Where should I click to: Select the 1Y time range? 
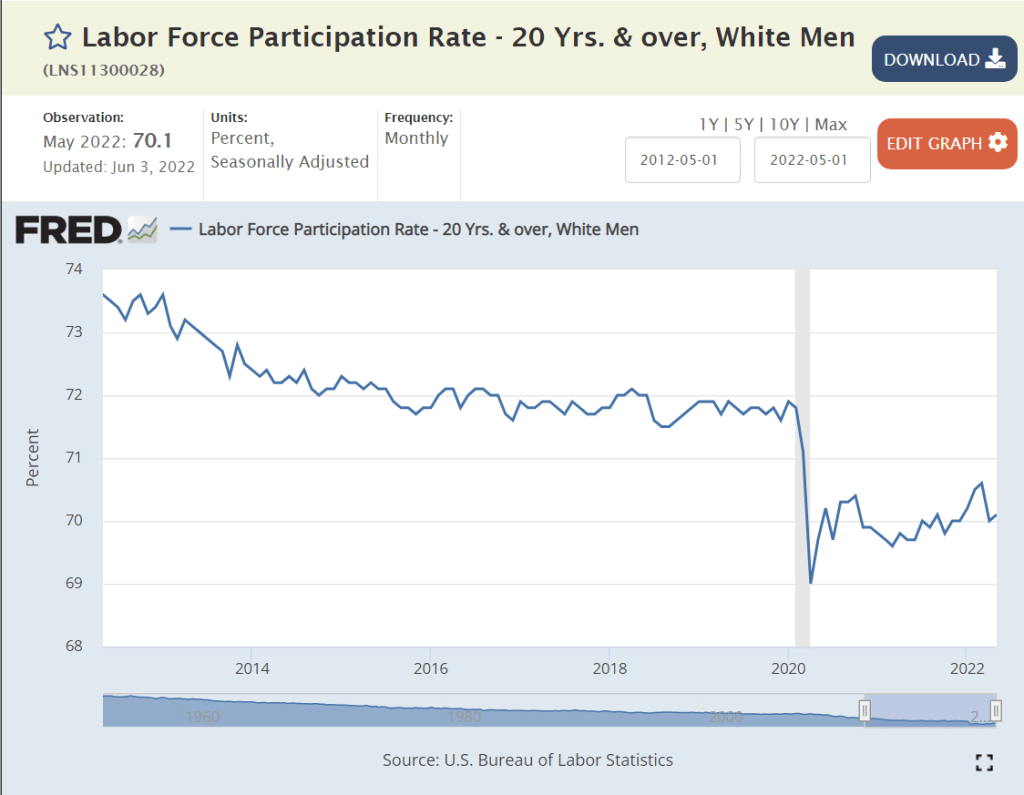(708, 124)
